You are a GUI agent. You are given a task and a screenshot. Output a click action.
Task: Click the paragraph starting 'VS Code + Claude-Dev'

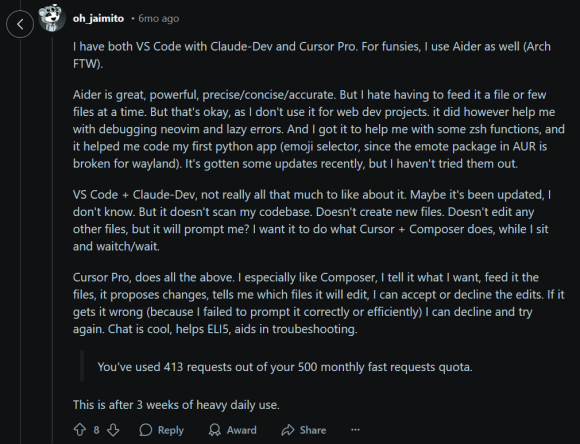tap(312, 221)
